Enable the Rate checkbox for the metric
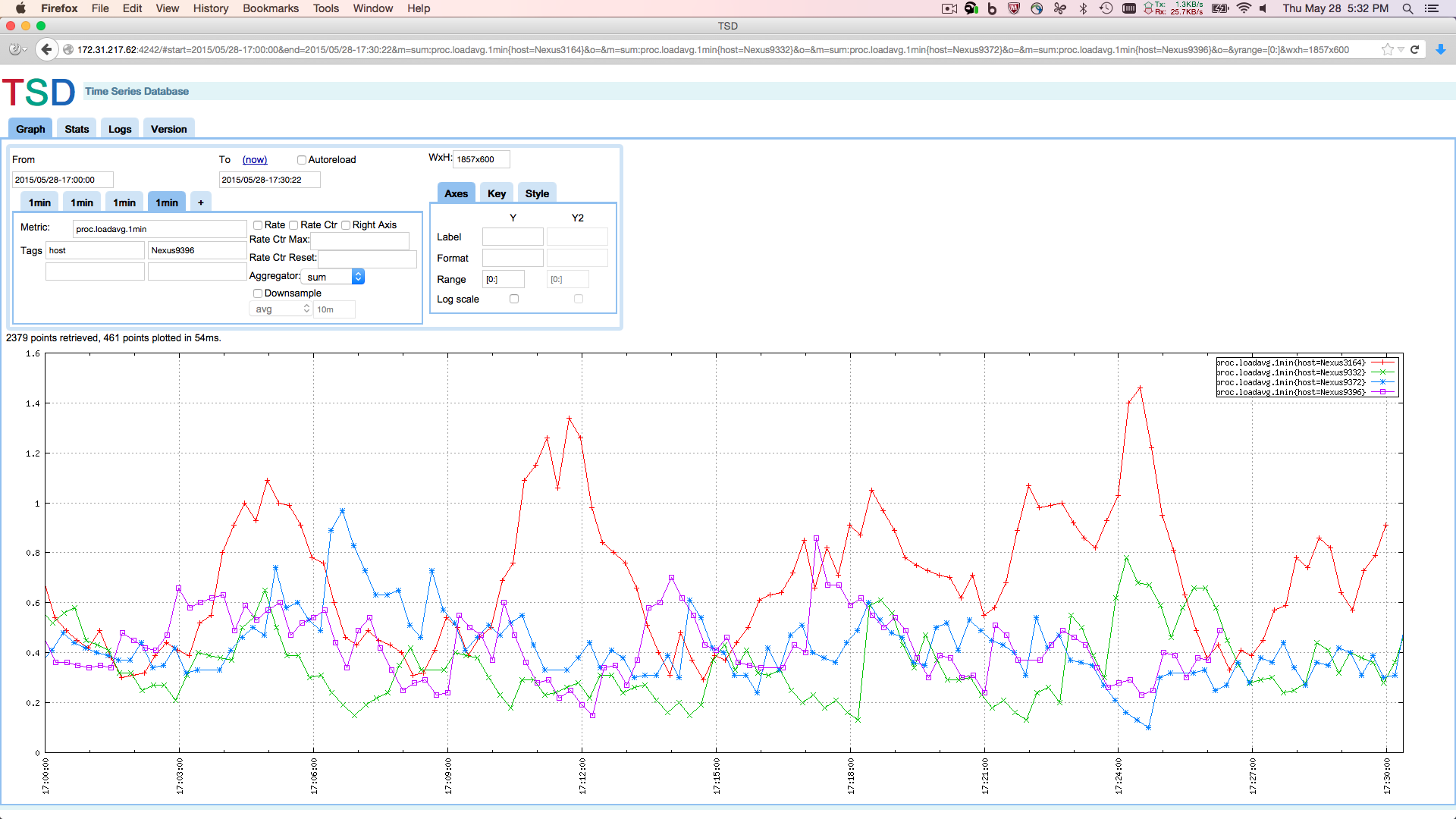 coord(258,224)
